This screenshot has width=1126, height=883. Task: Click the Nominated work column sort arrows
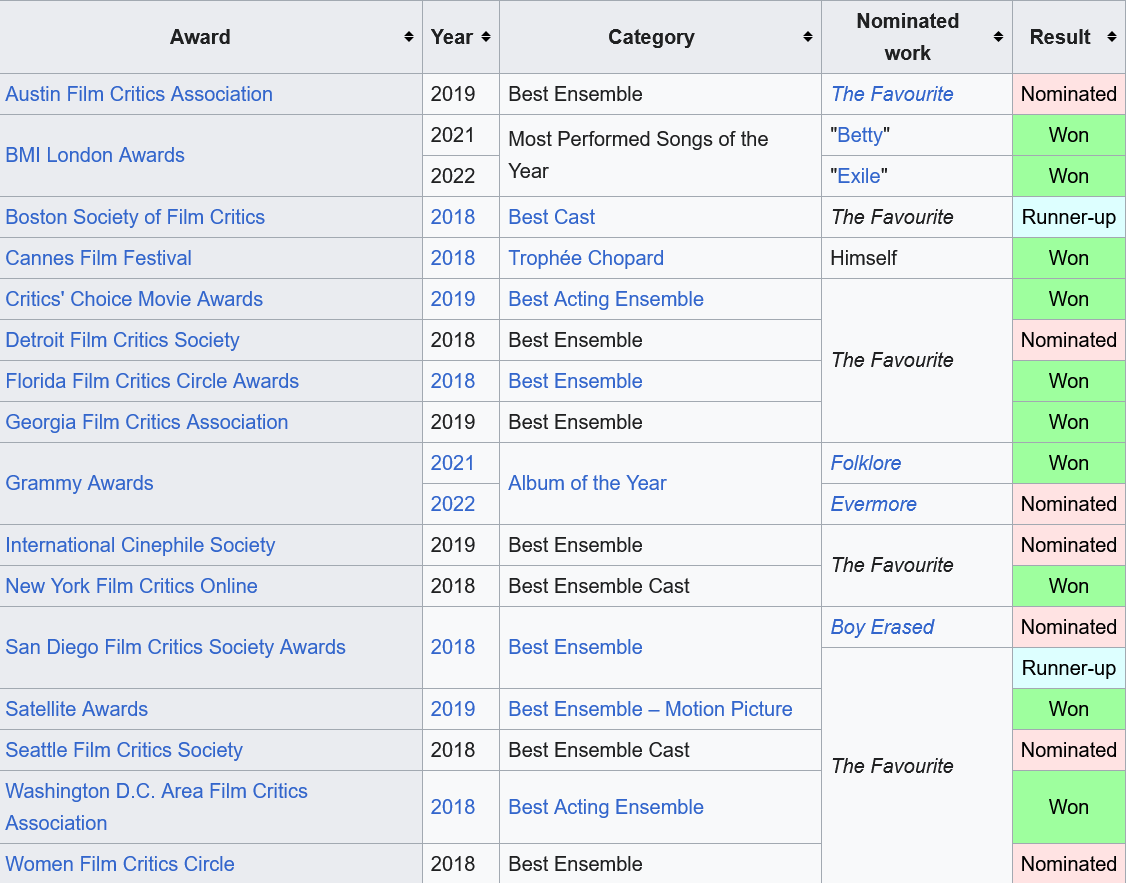pyautogui.click(x=998, y=37)
